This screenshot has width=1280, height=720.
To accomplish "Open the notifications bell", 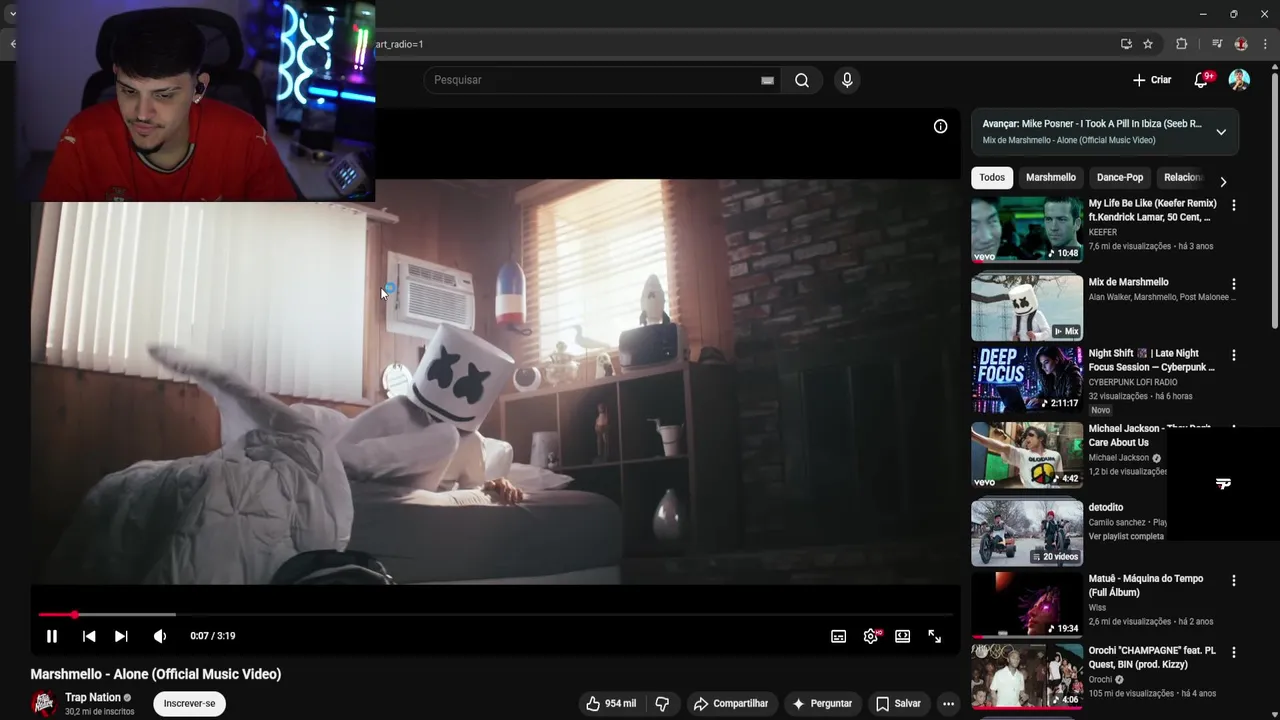I will (1201, 80).
